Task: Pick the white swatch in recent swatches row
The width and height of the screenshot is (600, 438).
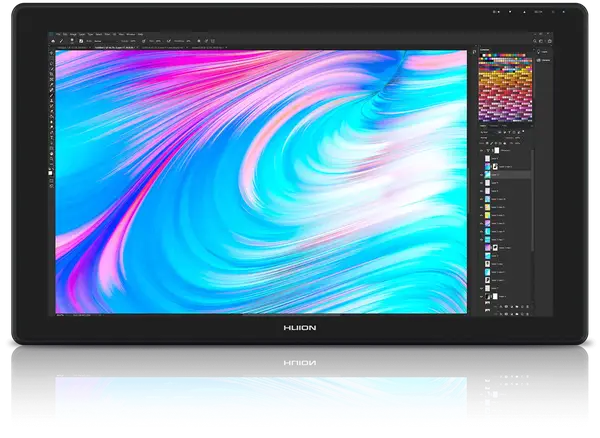Action: (484, 55)
